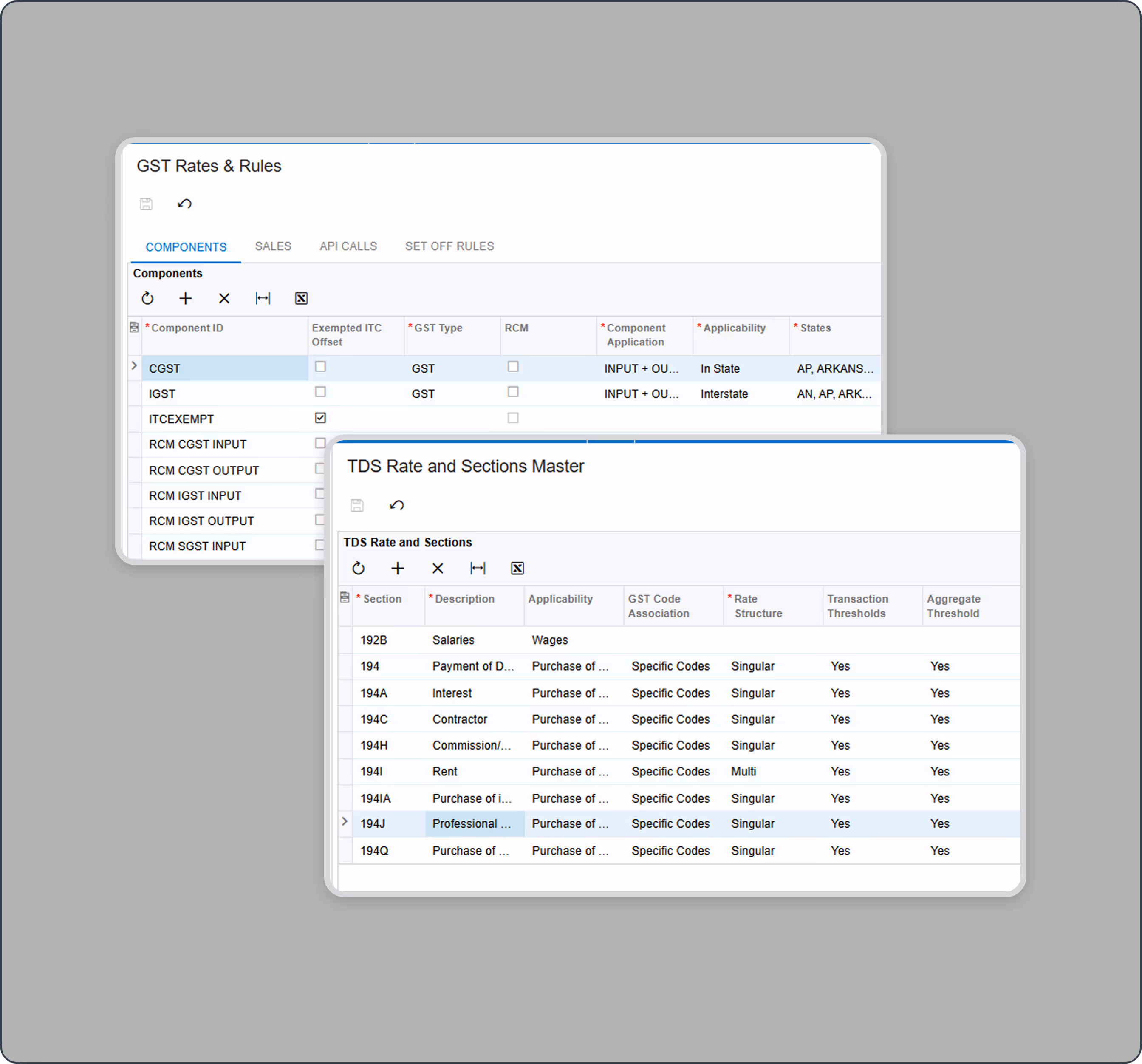Sort by Rate Structure column header

tap(757, 606)
